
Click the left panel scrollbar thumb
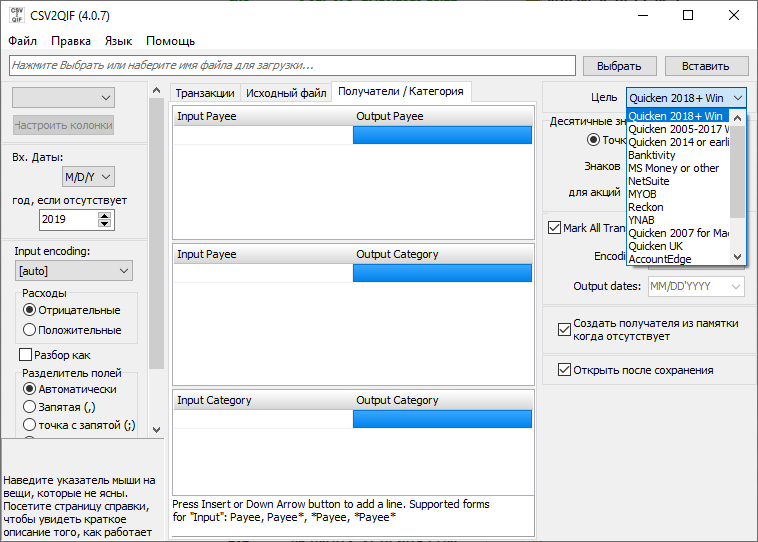[156, 233]
